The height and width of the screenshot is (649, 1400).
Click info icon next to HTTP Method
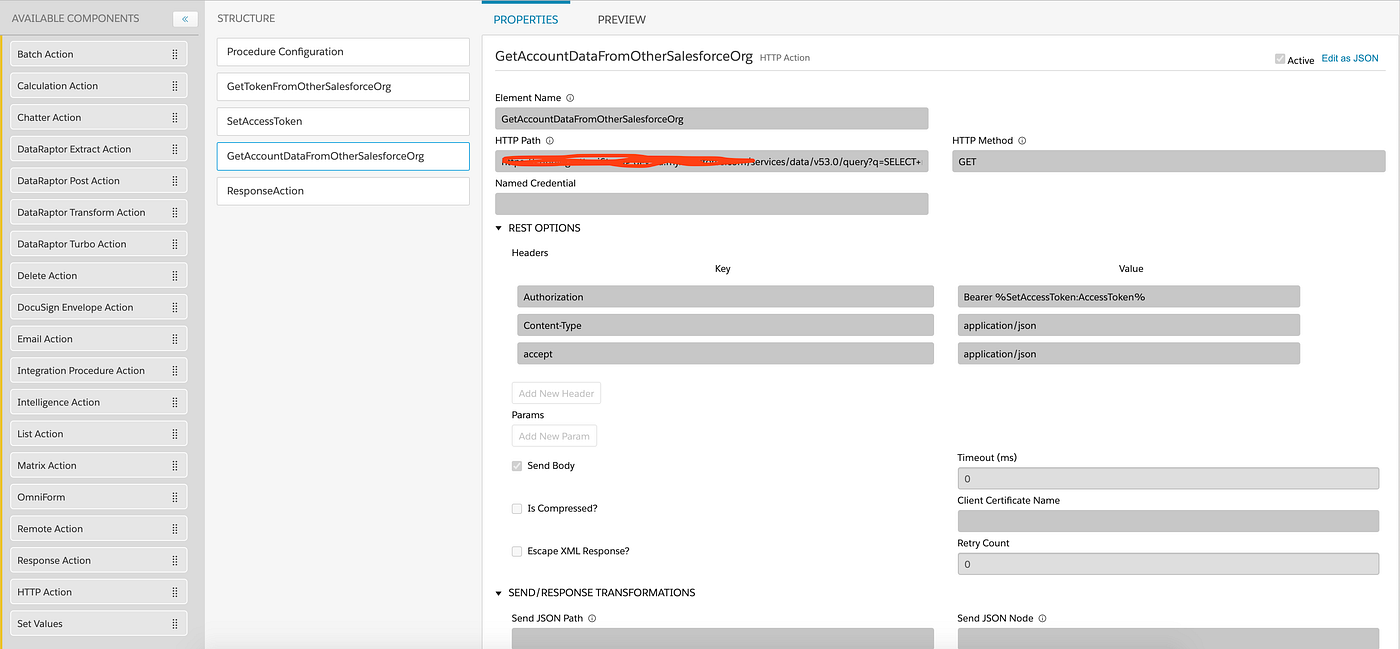pos(1022,141)
